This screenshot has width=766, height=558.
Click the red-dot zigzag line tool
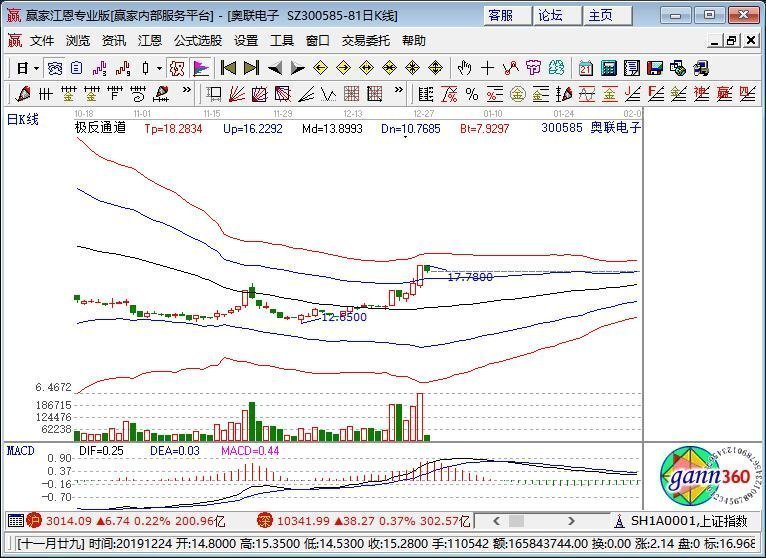click(511, 68)
